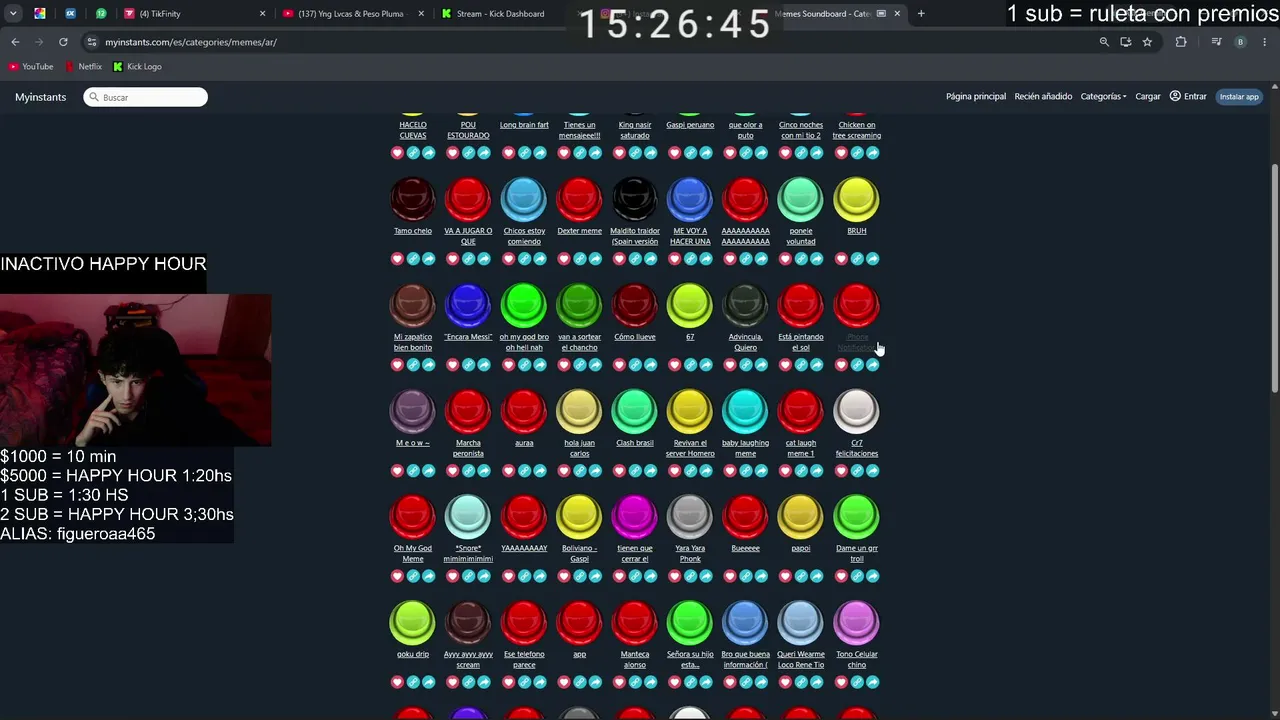Play the 67 sound button
Screen dimensions: 1280x720
pyautogui.click(x=690, y=306)
